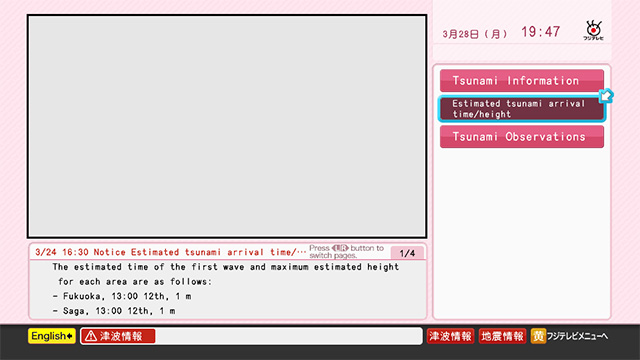Open the Tsunami Information menu item

point(522,80)
